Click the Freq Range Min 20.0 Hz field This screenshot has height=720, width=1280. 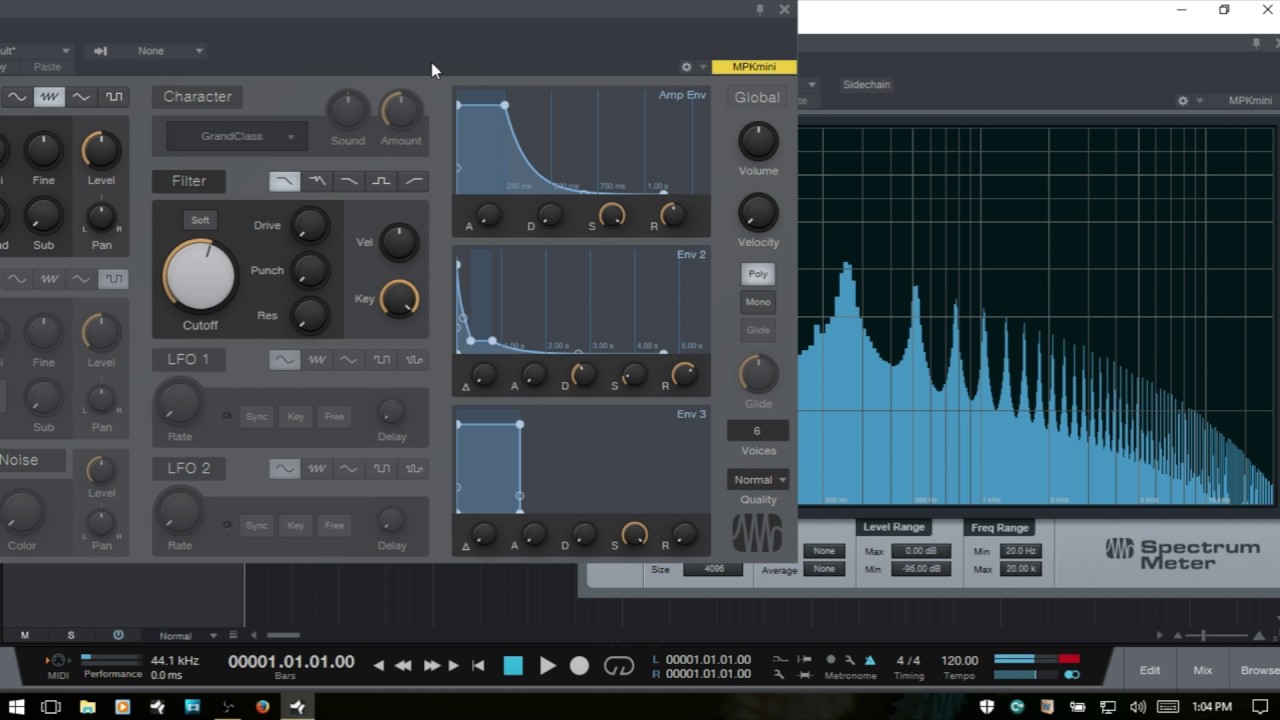(1020, 551)
